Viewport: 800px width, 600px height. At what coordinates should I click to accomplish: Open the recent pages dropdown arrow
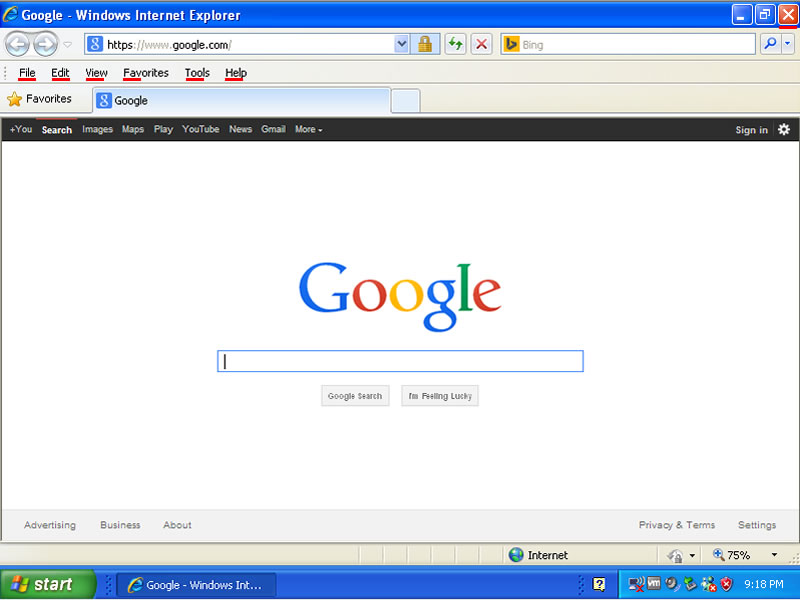67,45
